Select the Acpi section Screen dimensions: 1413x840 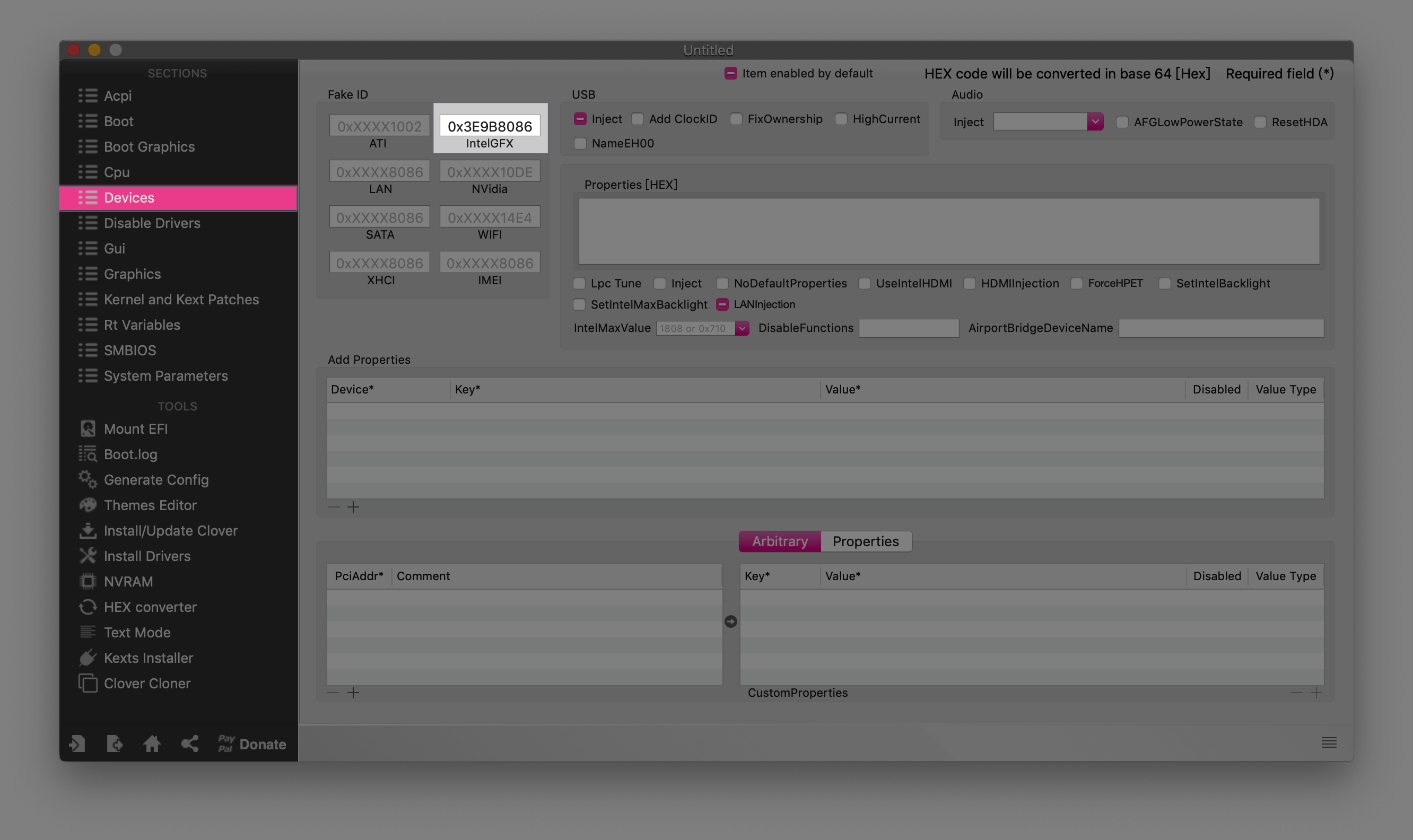178,95
